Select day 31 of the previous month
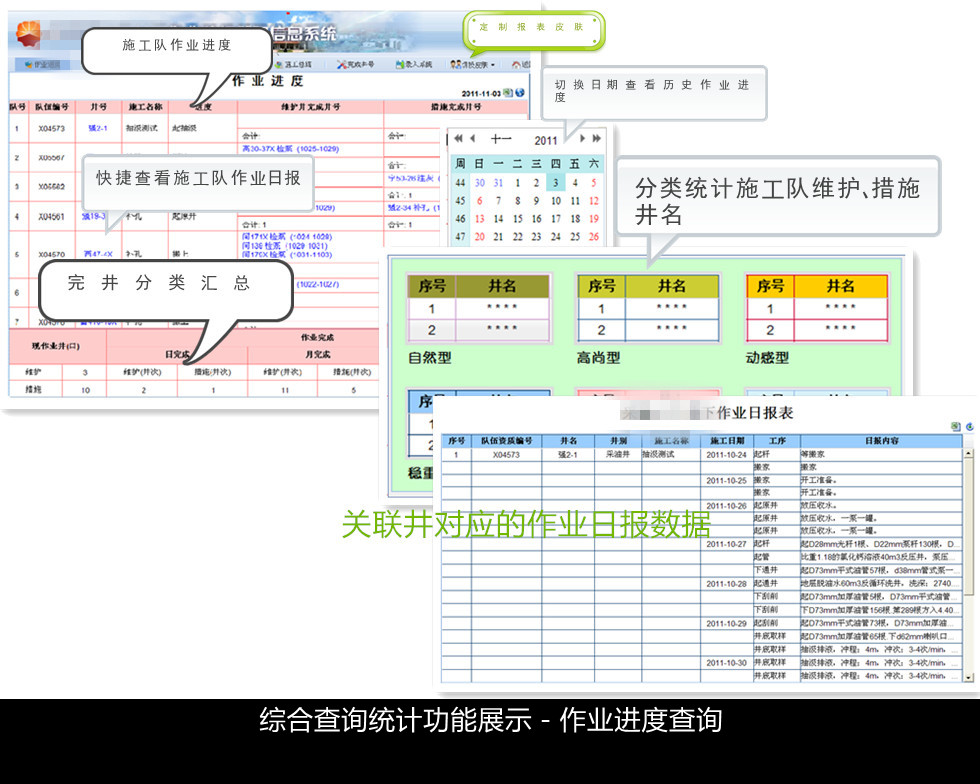The image size is (980, 784). point(498,183)
